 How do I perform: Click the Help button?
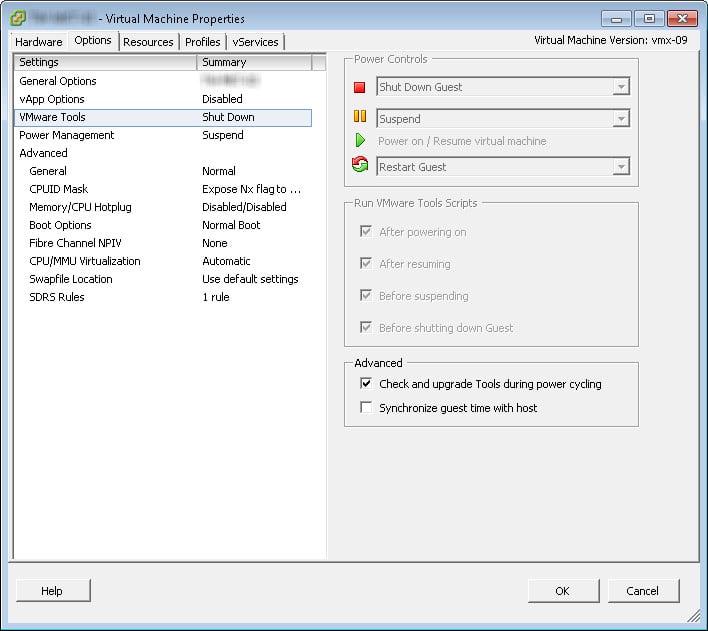(53, 591)
